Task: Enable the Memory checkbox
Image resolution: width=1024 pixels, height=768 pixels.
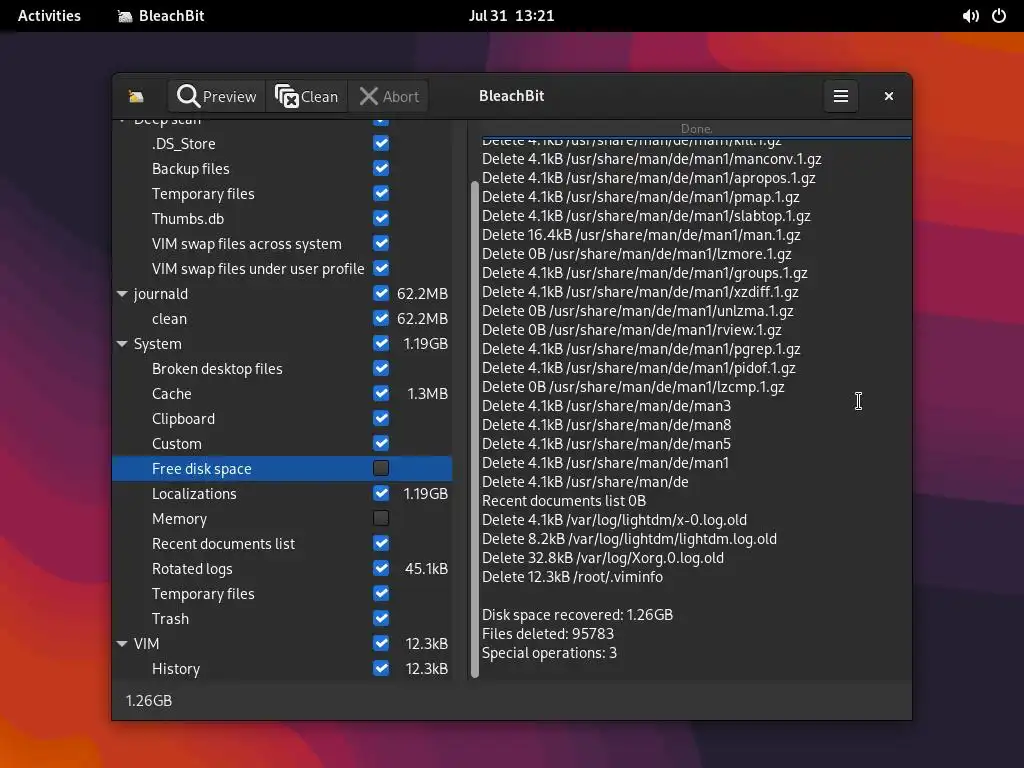Action: click(x=381, y=519)
